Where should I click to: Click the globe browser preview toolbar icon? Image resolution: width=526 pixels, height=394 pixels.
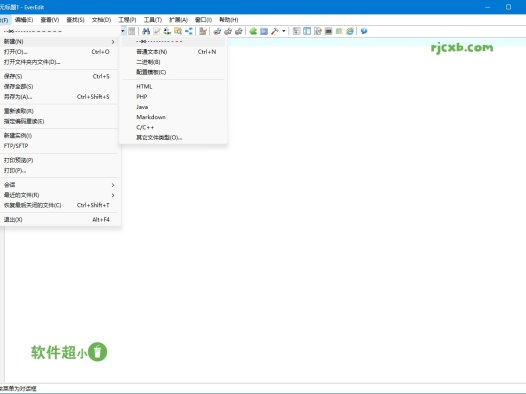click(350, 31)
